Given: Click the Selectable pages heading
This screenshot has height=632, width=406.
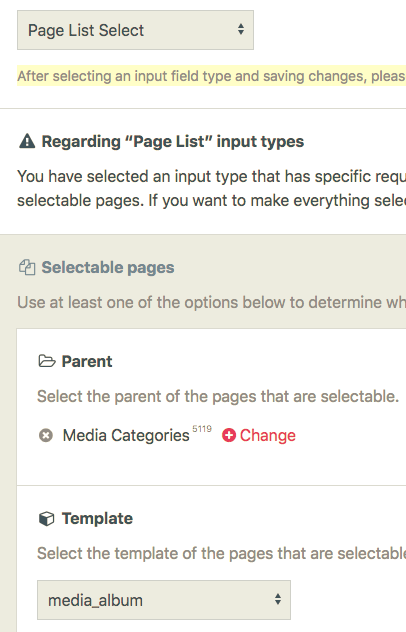Looking at the screenshot, I should pyautogui.click(x=108, y=268).
